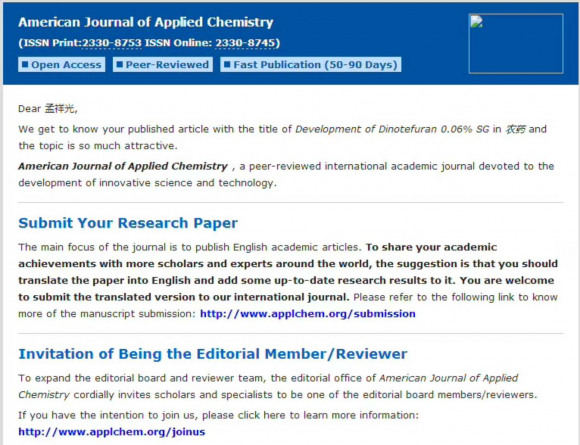Click the broken journal logo image

click(516, 44)
